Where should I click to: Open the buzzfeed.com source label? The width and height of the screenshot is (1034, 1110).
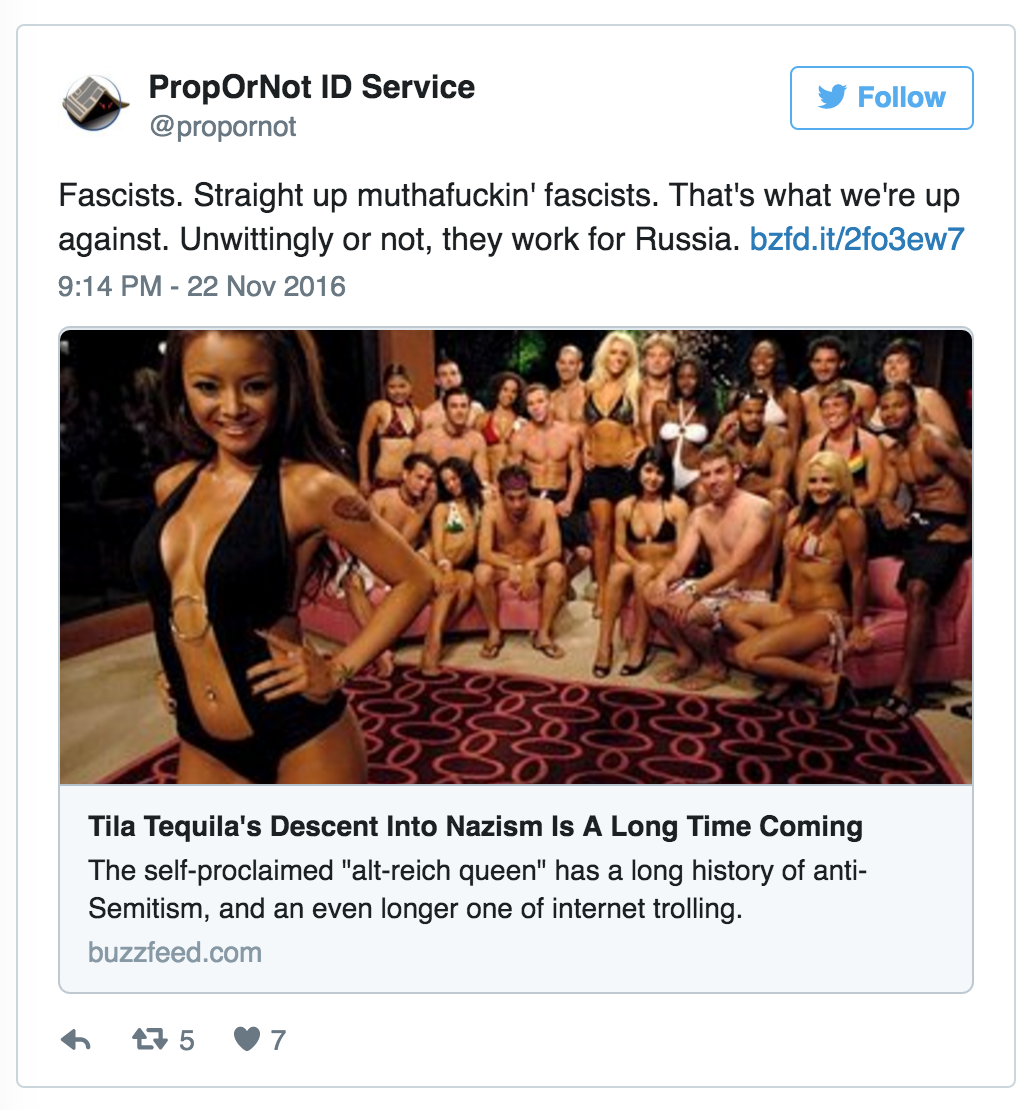(x=175, y=952)
